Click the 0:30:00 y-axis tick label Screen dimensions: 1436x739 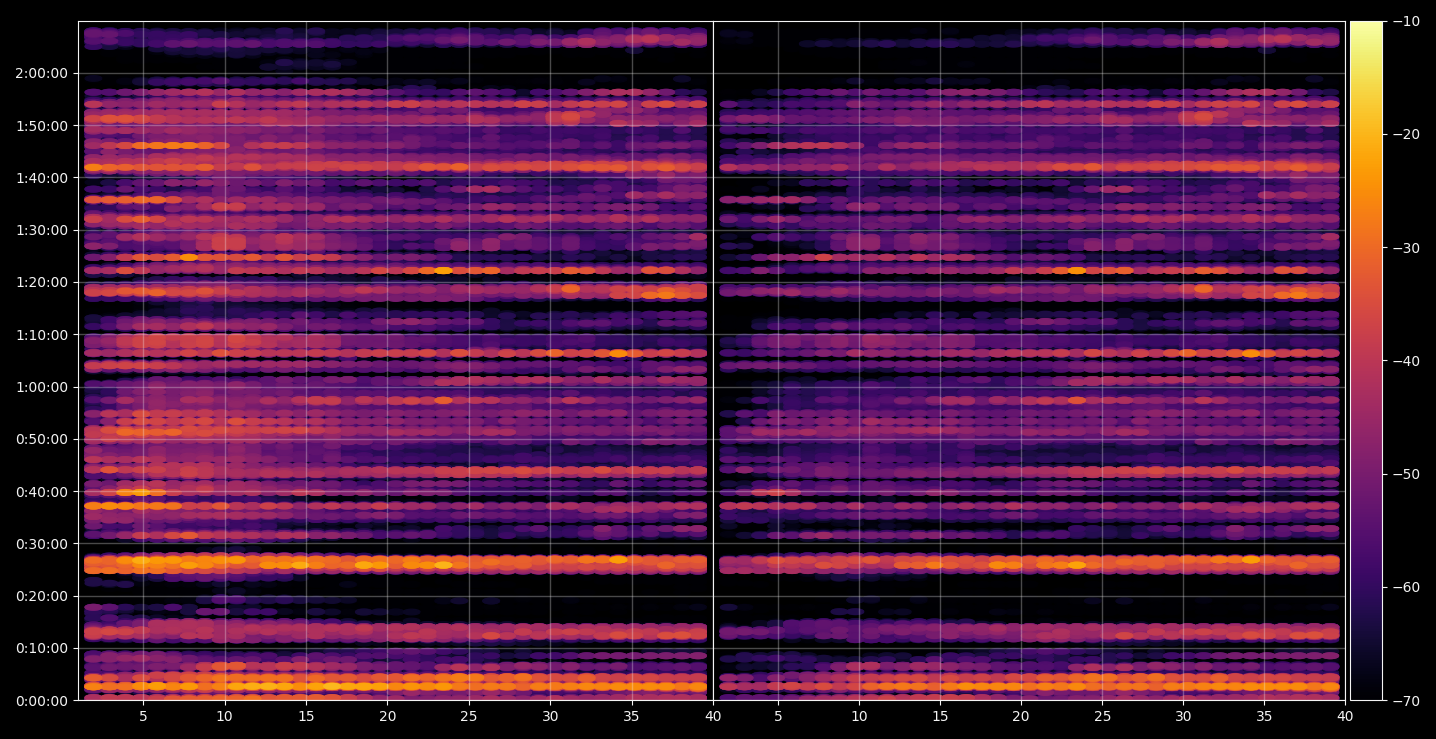click(42, 544)
